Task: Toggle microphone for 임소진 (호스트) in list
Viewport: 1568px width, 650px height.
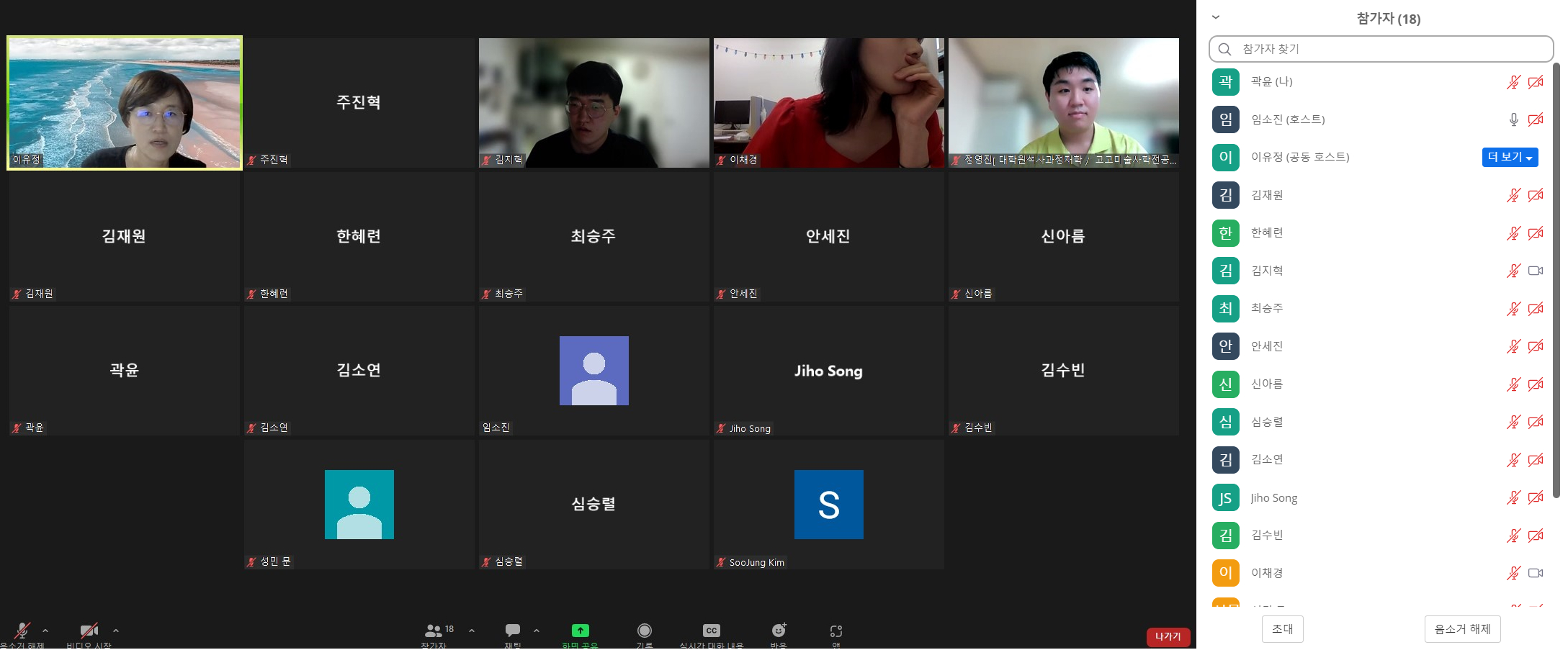Action: (x=1513, y=119)
